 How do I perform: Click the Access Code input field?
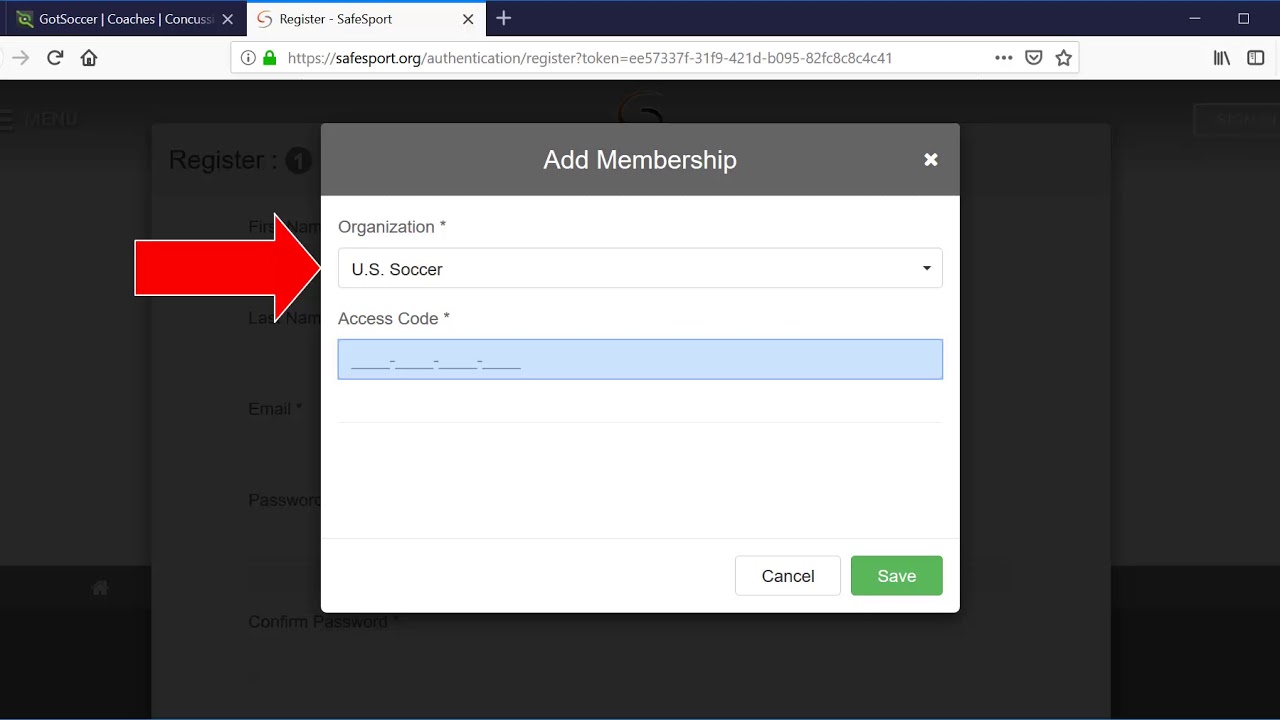coord(640,360)
